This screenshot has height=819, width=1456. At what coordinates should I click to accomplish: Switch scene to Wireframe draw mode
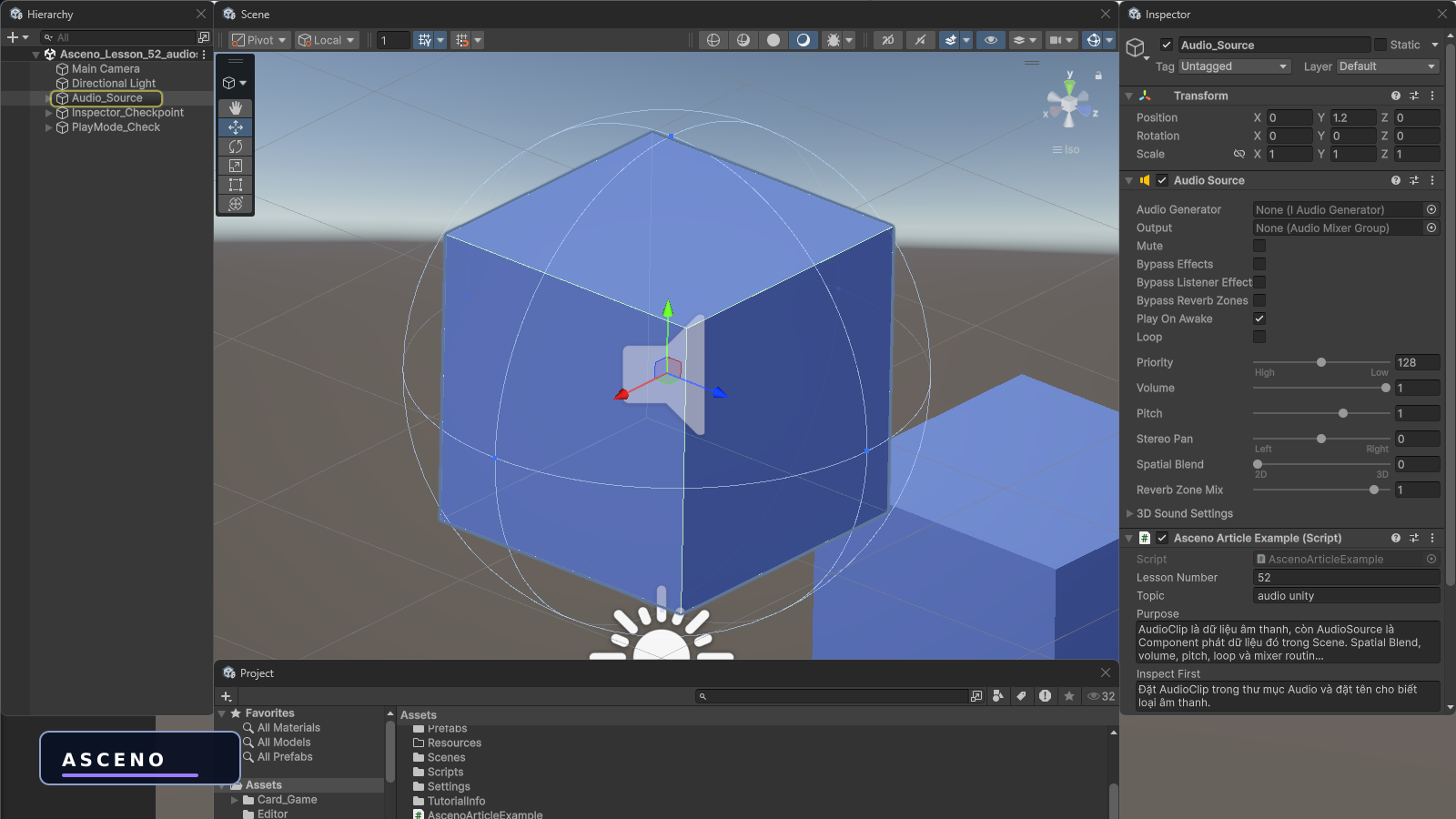713,40
